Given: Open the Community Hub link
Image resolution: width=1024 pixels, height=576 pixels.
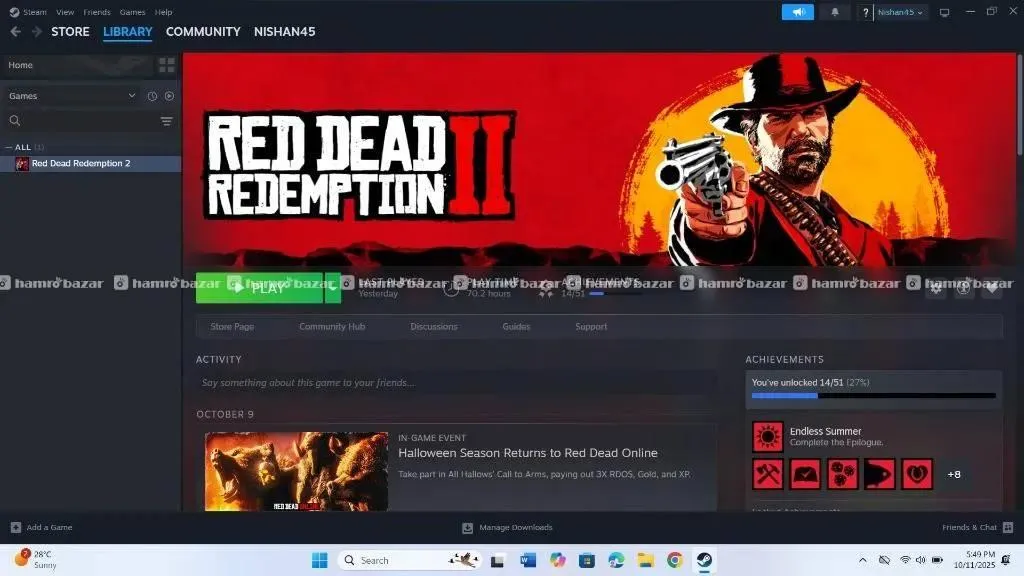Looking at the screenshot, I should click(332, 327).
